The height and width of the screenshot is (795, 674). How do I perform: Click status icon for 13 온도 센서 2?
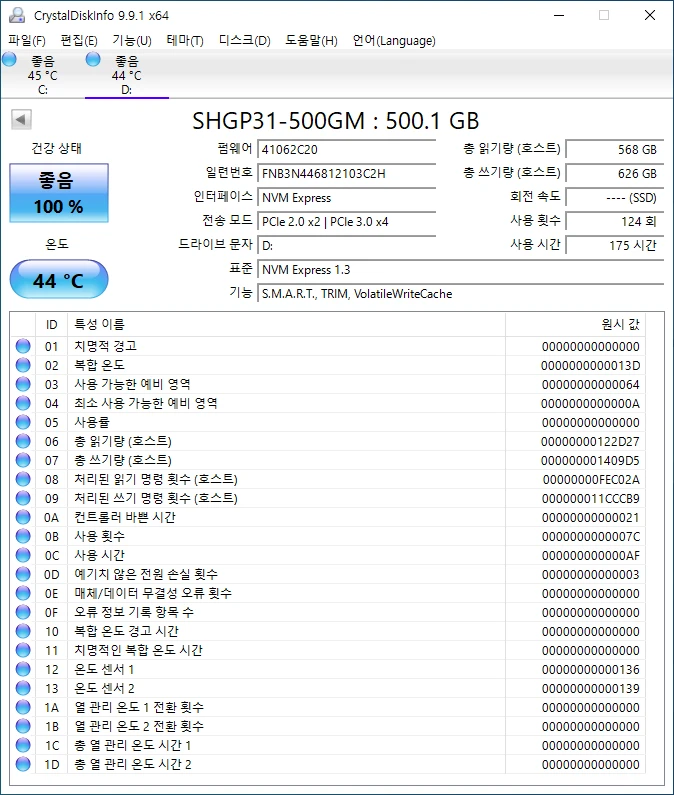[x=23, y=688]
